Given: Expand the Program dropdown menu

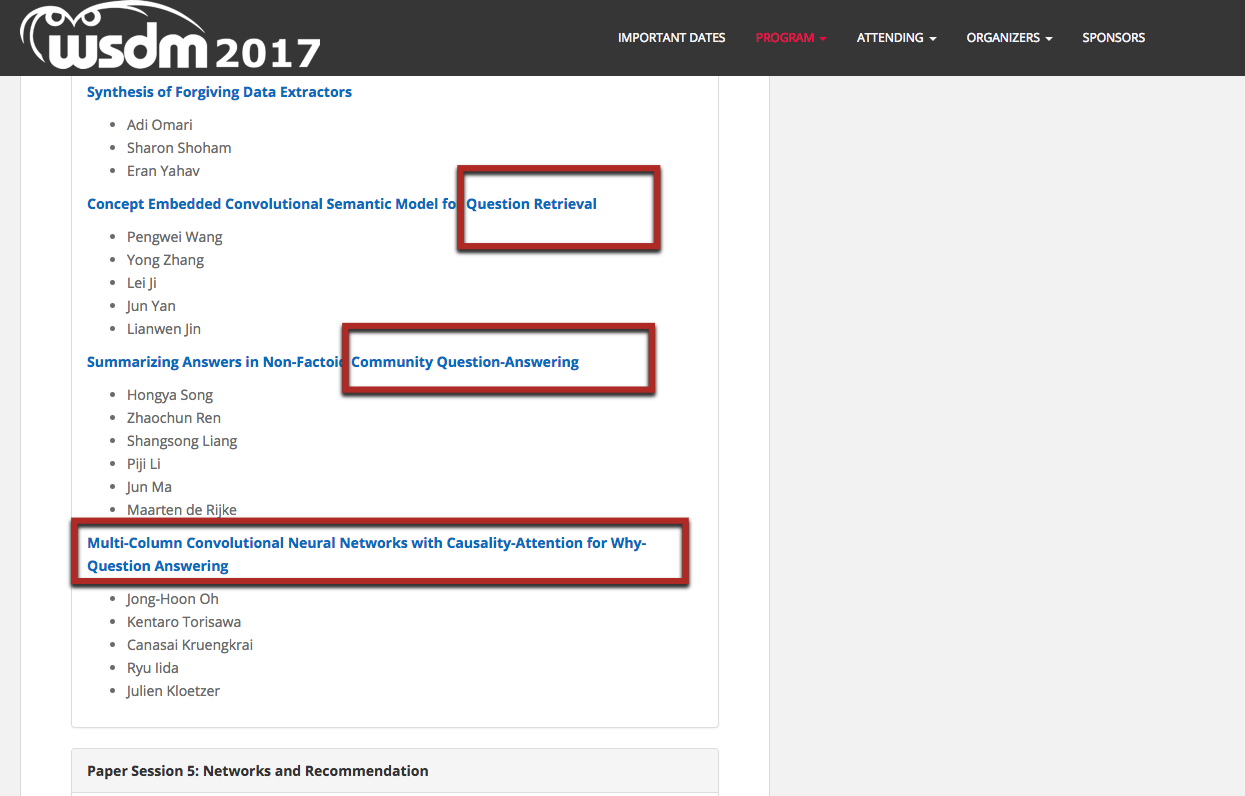Looking at the screenshot, I should (x=790, y=38).
